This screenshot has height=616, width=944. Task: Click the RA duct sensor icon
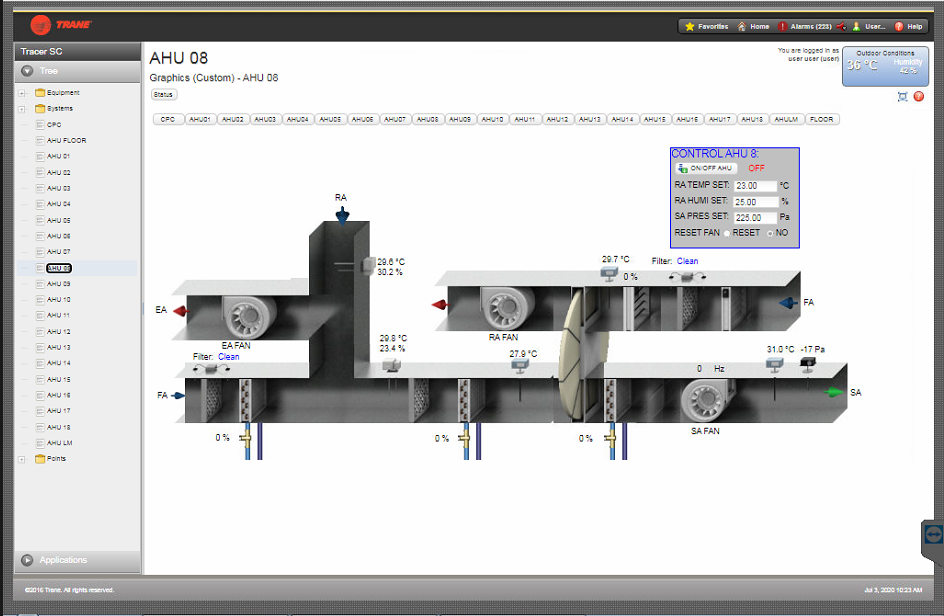click(x=367, y=265)
